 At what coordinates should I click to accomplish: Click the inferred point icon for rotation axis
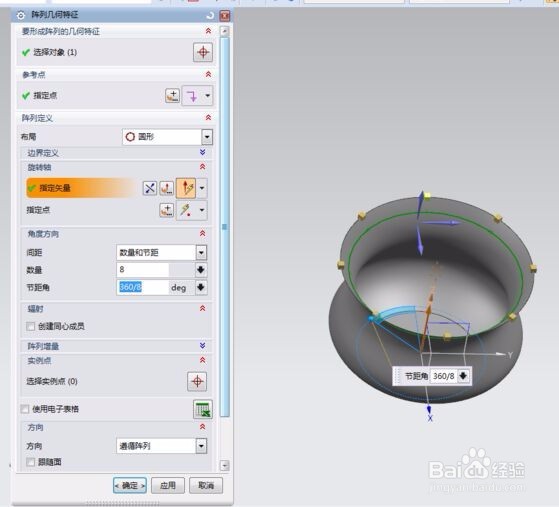186,210
